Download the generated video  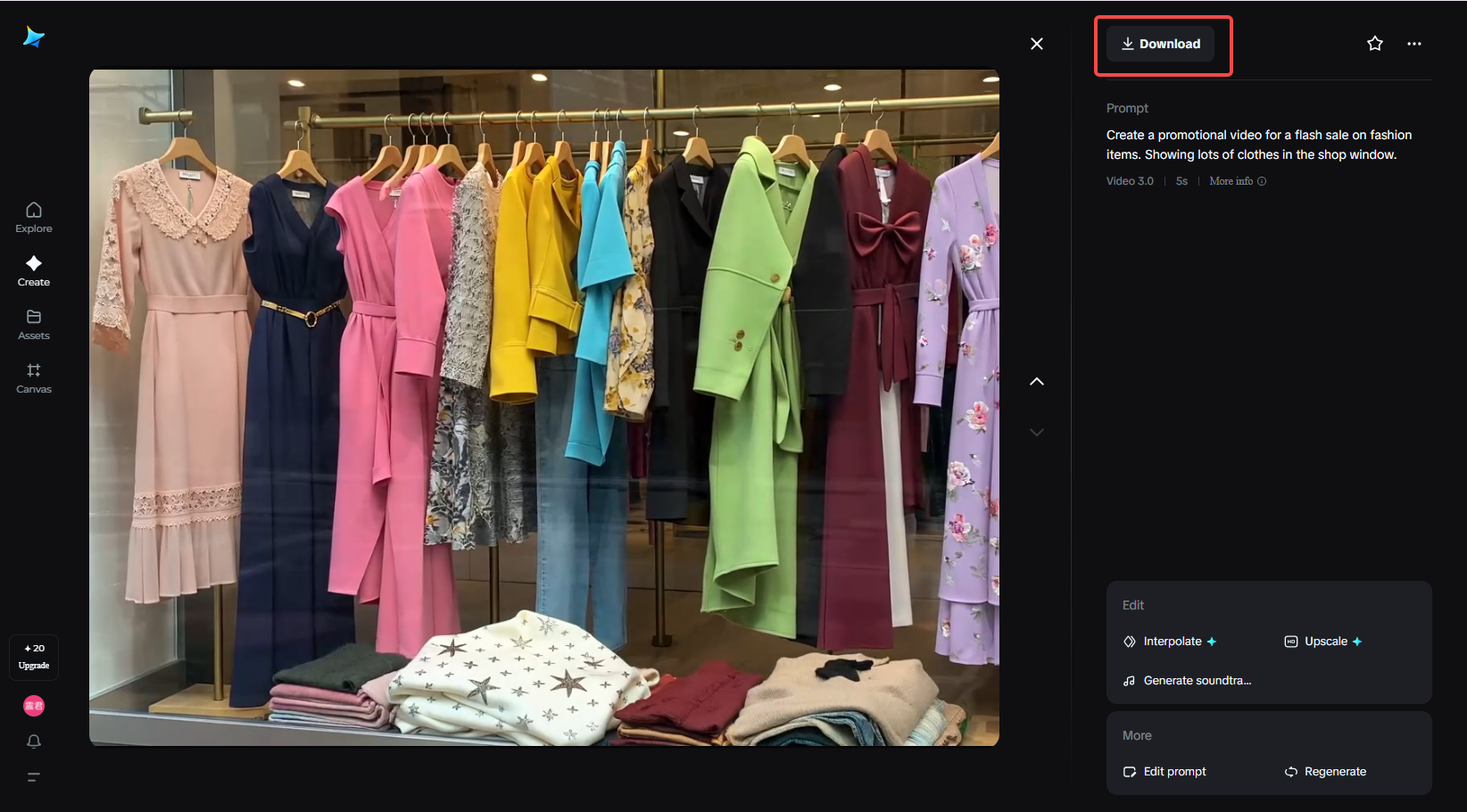[x=1161, y=44]
